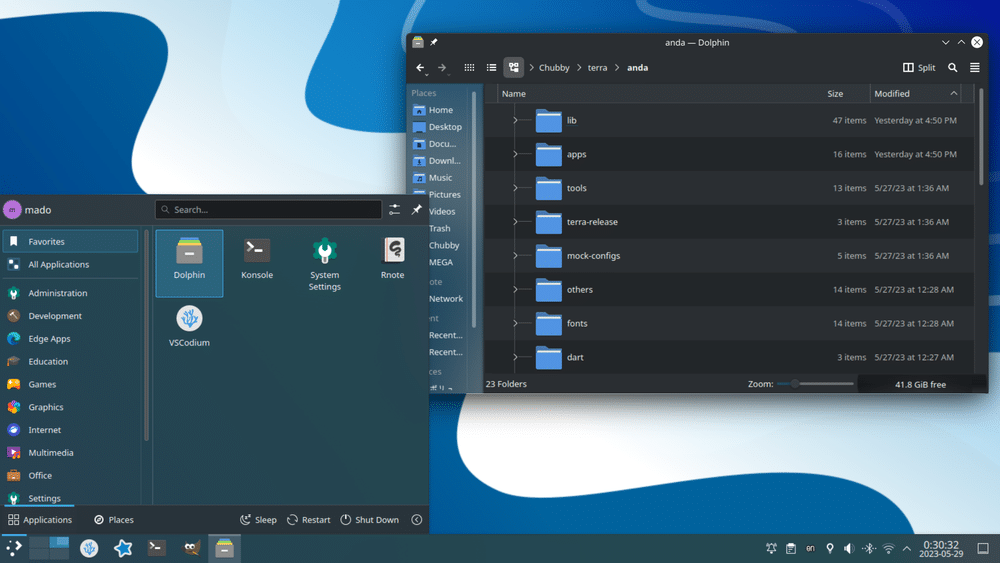Click Dolphin window icon in titlebar

click(x=418, y=42)
